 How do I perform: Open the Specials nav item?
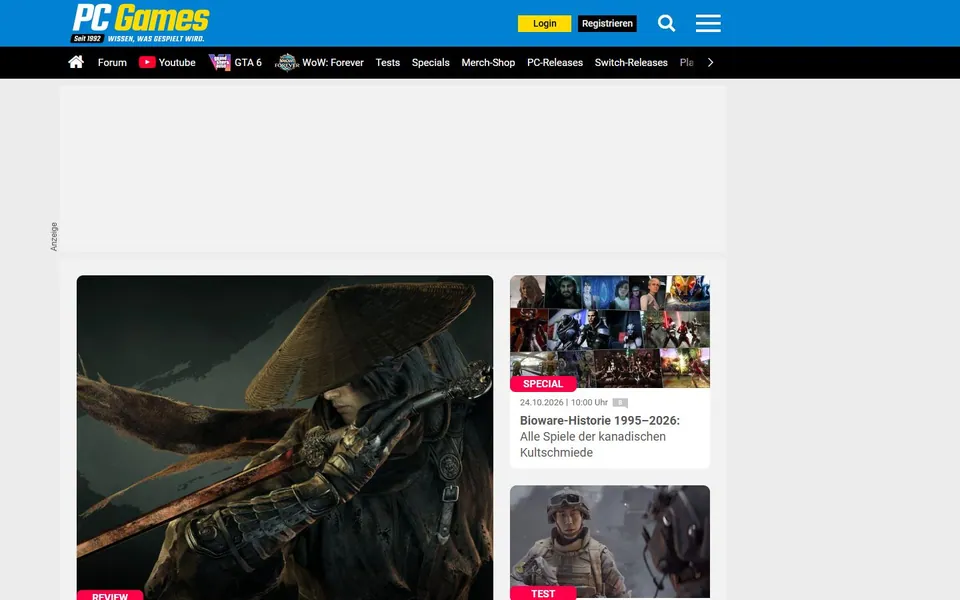[x=430, y=62]
